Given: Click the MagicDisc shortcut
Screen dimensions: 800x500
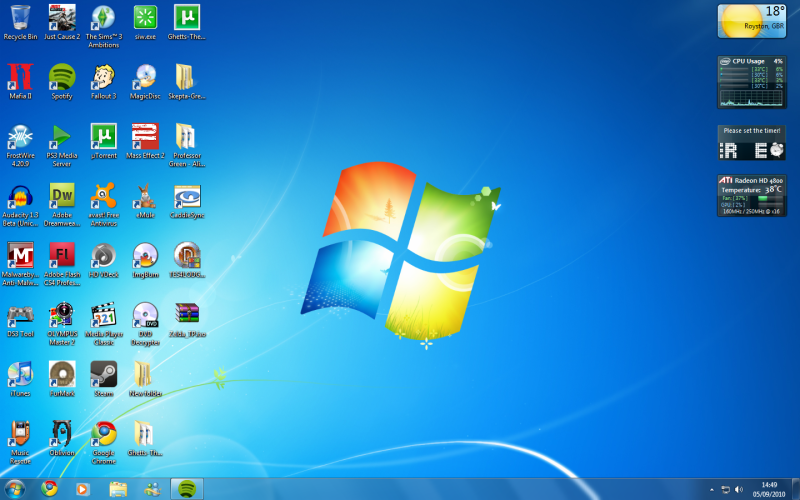Looking at the screenshot, I should 145,82.
